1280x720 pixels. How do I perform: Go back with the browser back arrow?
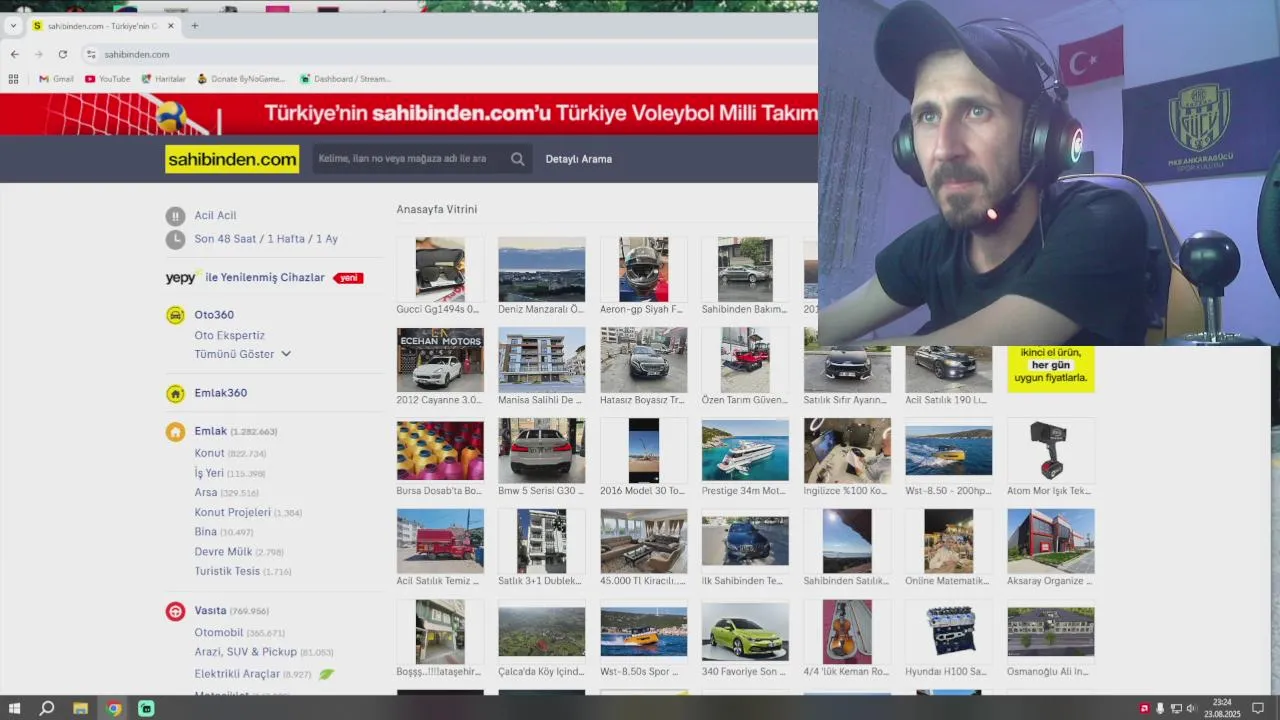14,54
